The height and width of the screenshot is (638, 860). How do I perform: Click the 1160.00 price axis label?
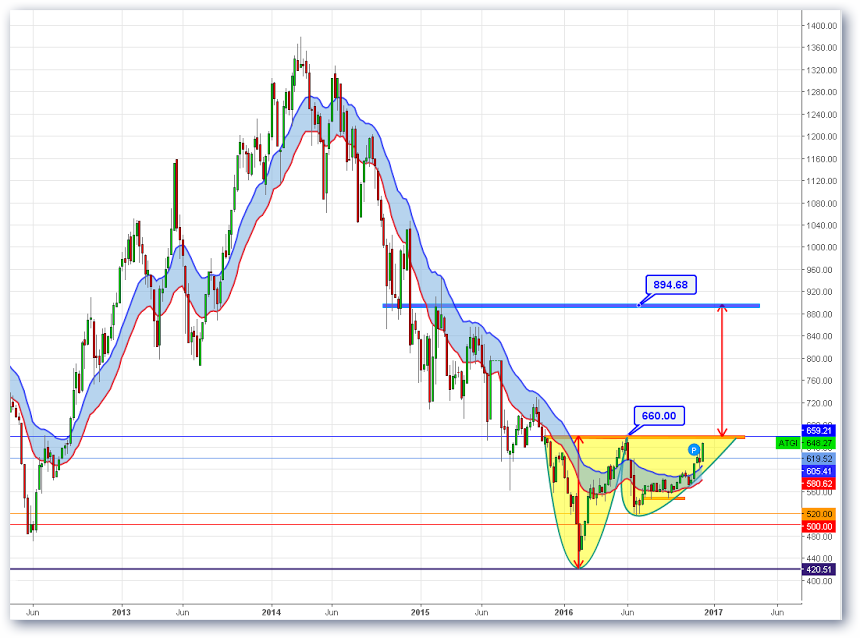pyautogui.click(x=821, y=159)
